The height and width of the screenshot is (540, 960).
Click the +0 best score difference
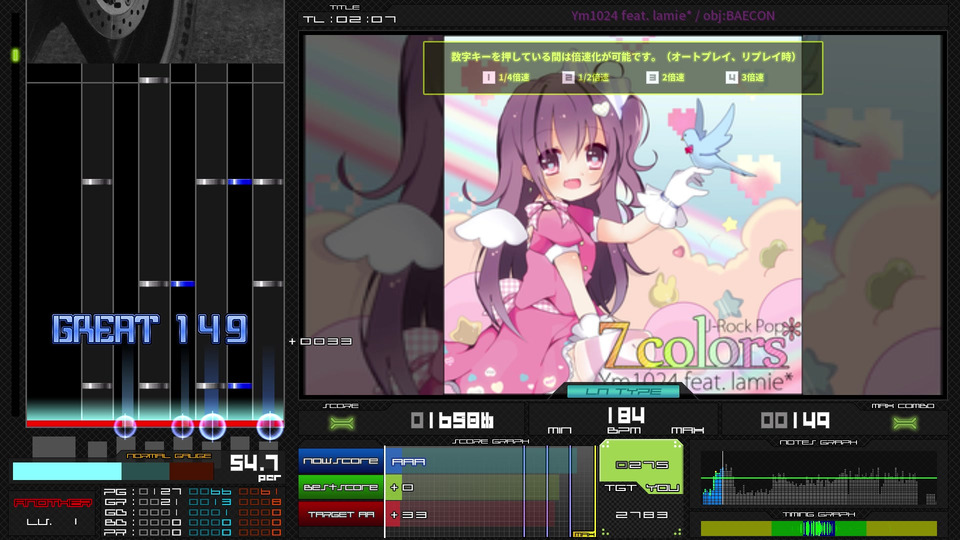click(x=402, y=488)
